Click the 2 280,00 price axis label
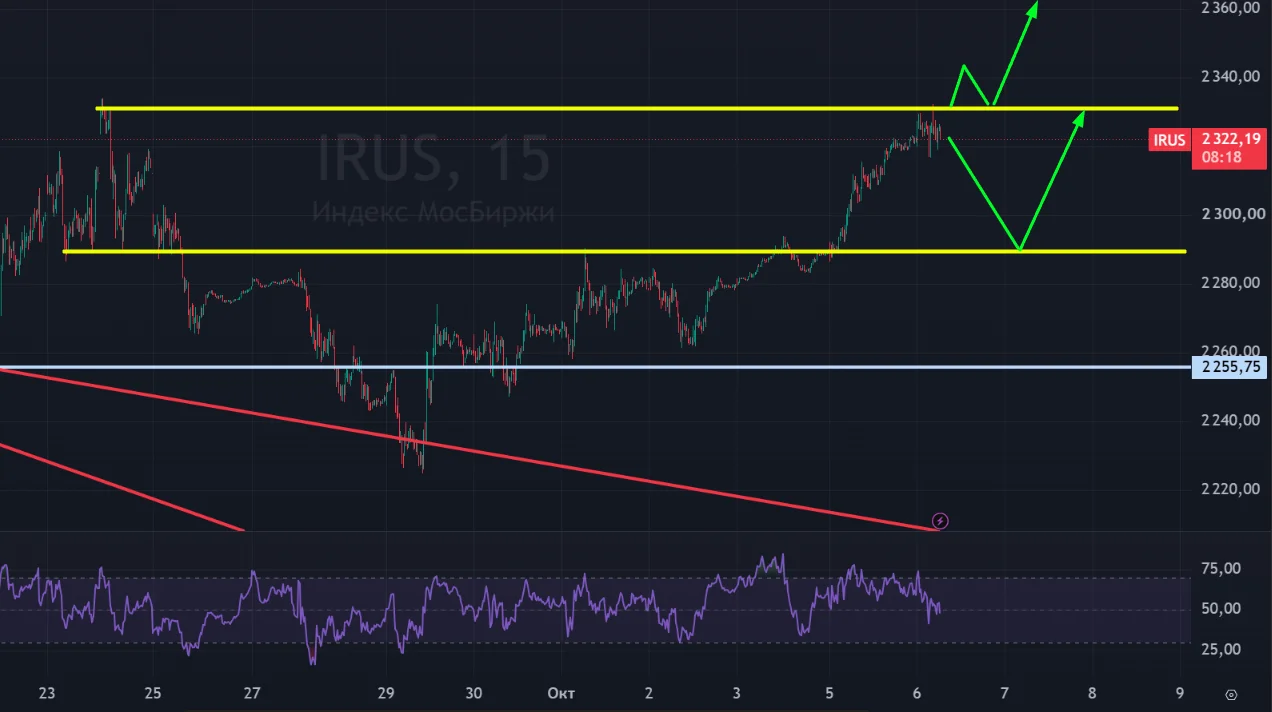This screenshot has width=1272, height=712. pyautogui.click(x=1229, y=284)
